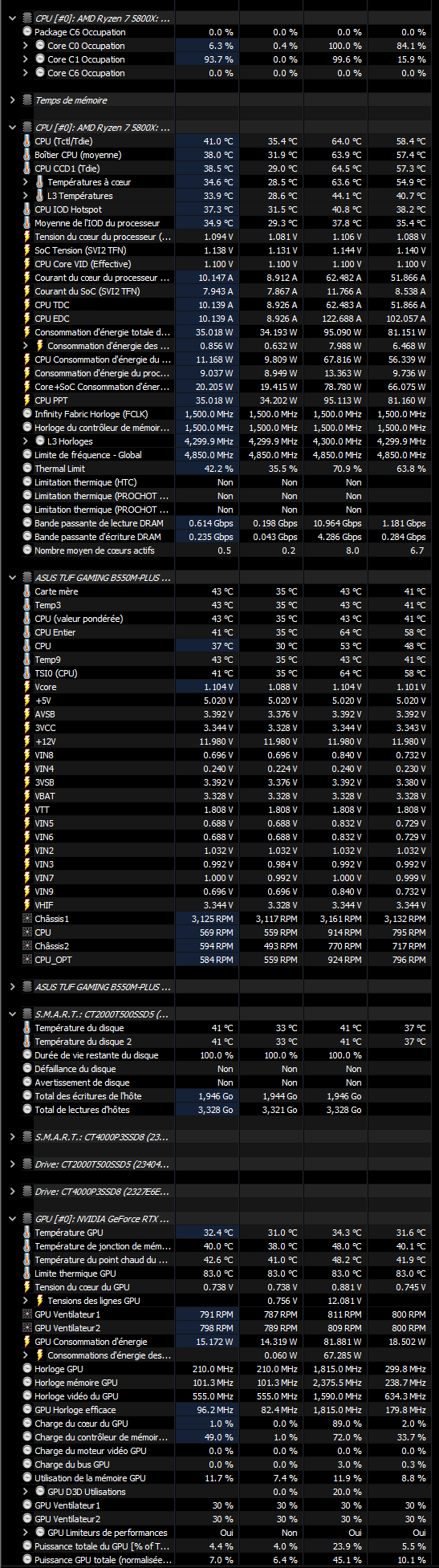The image size is (439, 1568).
Task: Expand the Core C6 Occupation row
Action: click(25, 73)
